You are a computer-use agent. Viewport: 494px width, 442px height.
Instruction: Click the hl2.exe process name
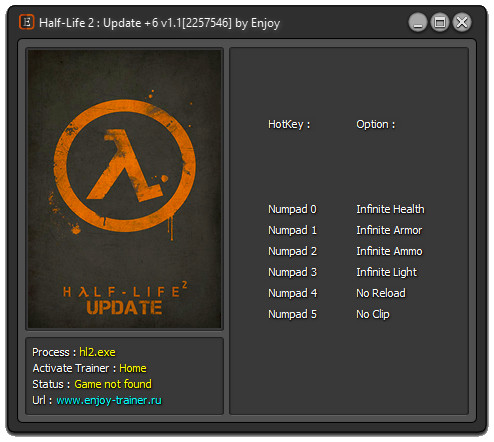pos(97,352)
